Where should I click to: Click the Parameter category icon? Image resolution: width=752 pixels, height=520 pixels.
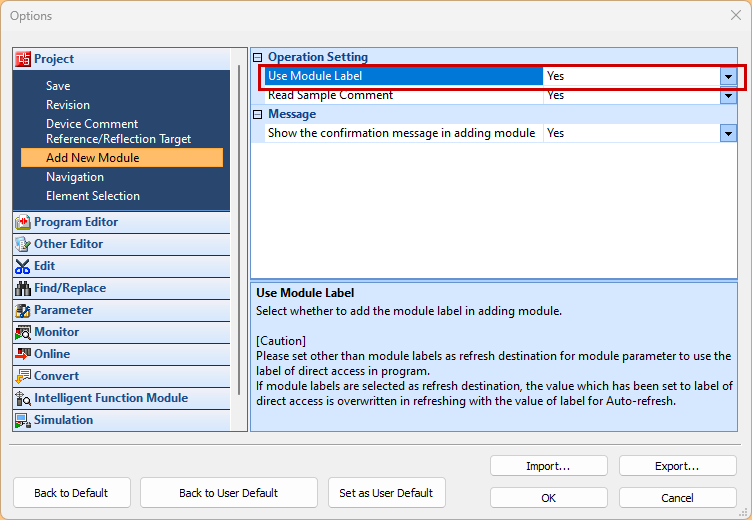point(23,310)
